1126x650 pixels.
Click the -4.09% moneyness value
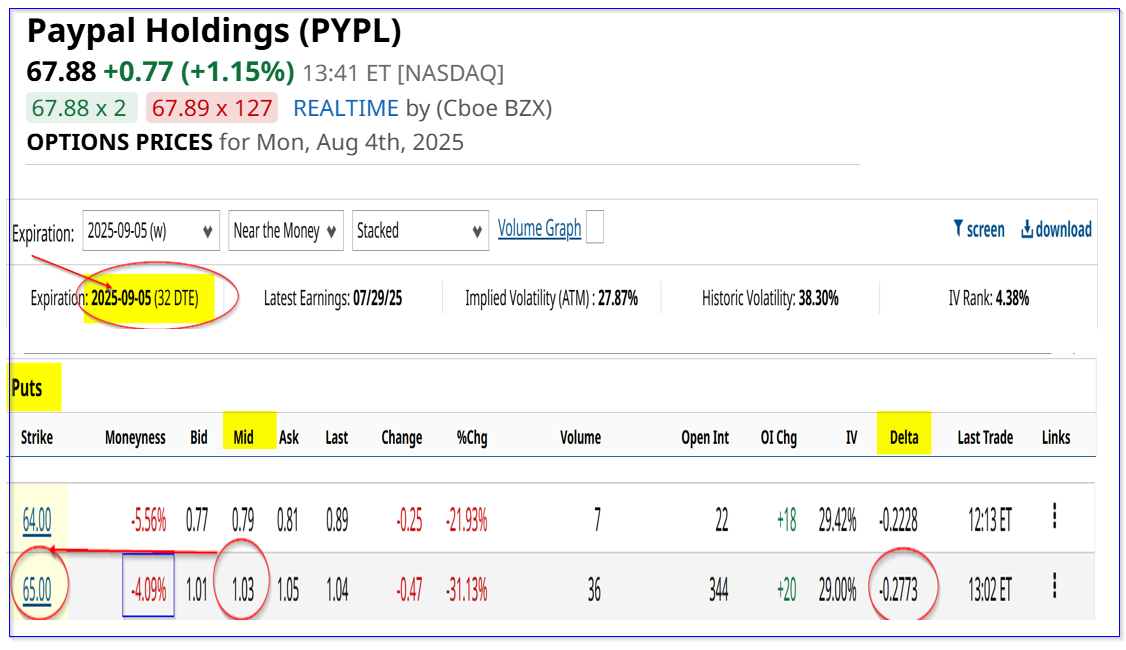(x=149, y=590)
